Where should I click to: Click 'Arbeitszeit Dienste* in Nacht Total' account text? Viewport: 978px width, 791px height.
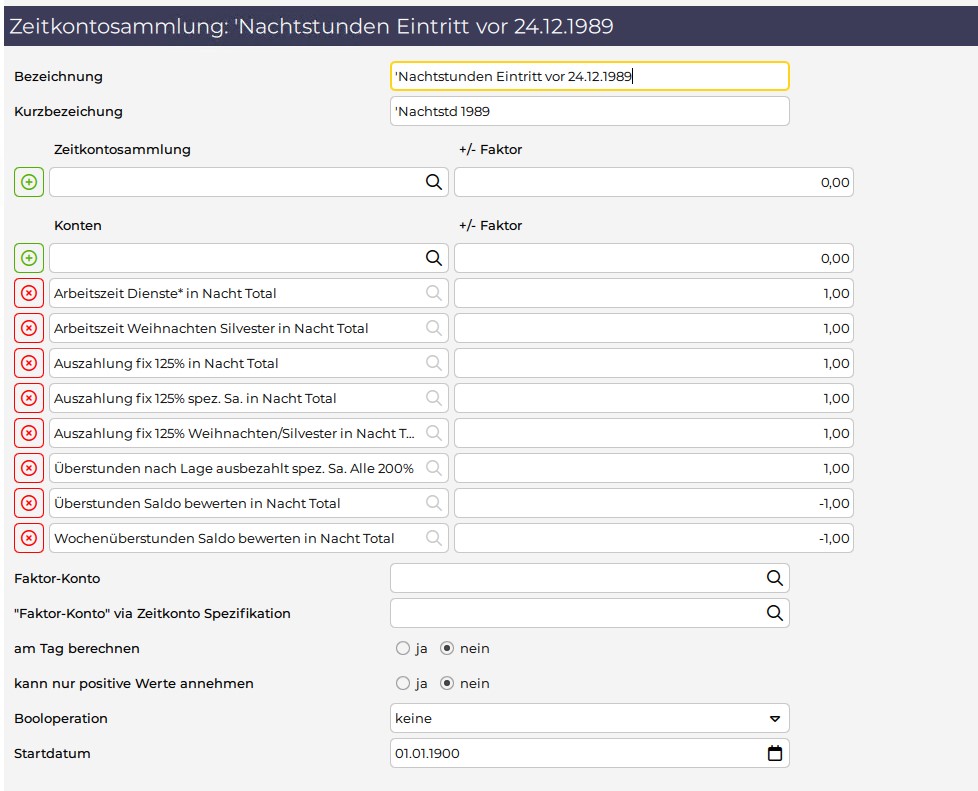coord(165,293)
